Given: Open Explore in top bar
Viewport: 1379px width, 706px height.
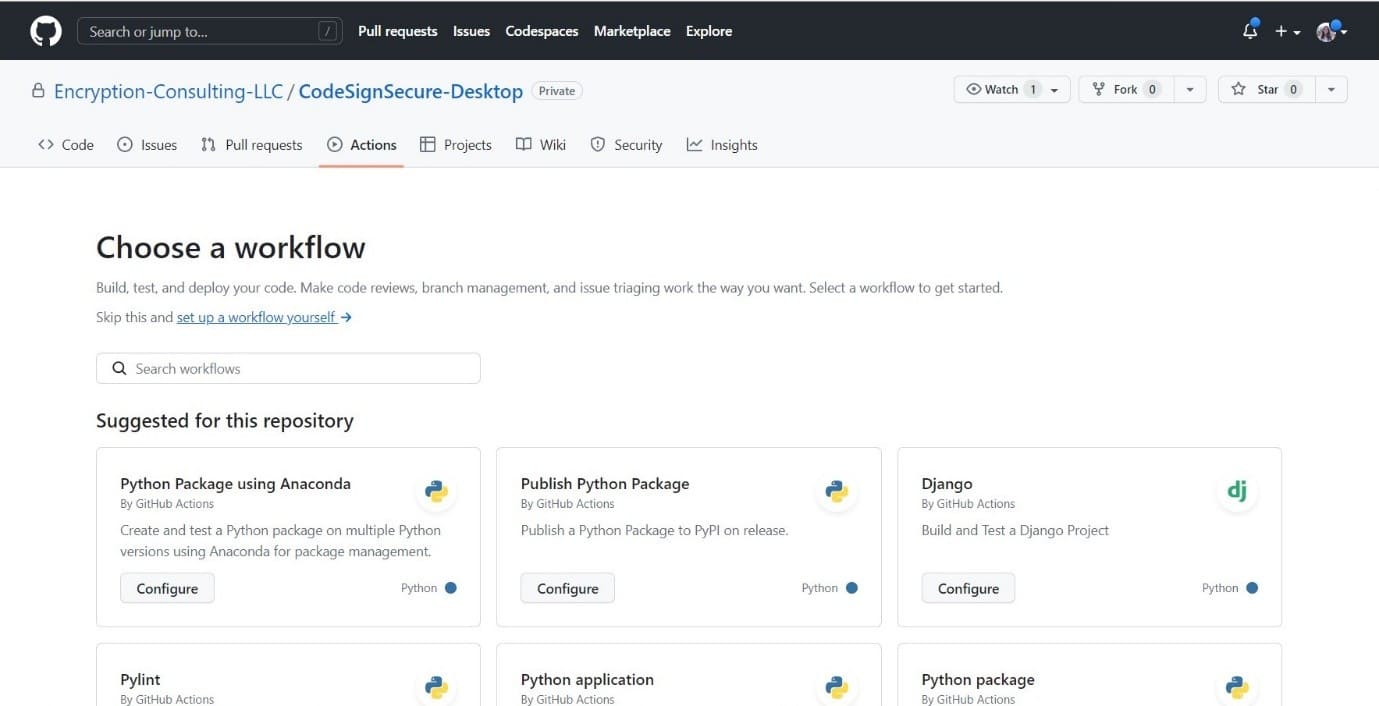Looking at the screenshot, I should (709, 31).
